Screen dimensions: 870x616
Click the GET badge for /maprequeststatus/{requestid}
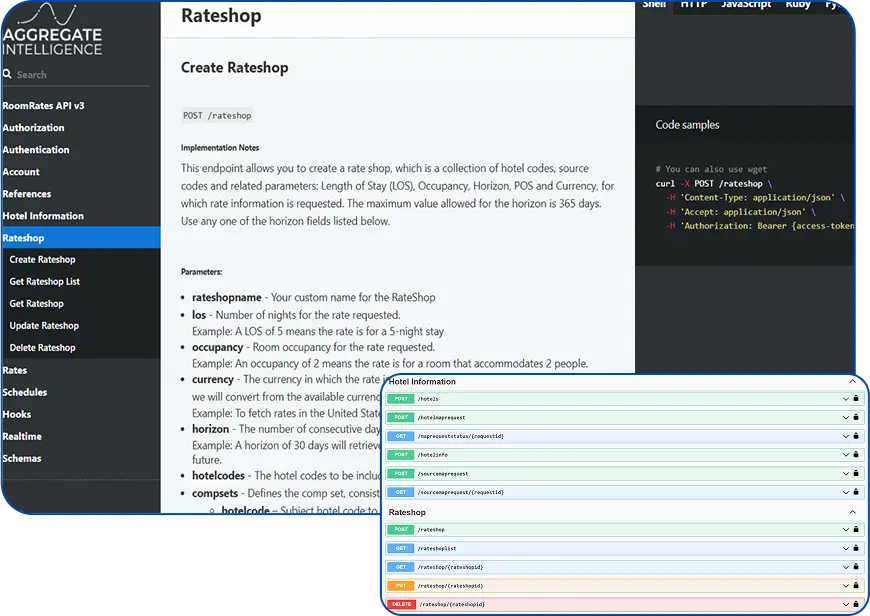click(x=401, y=436)
